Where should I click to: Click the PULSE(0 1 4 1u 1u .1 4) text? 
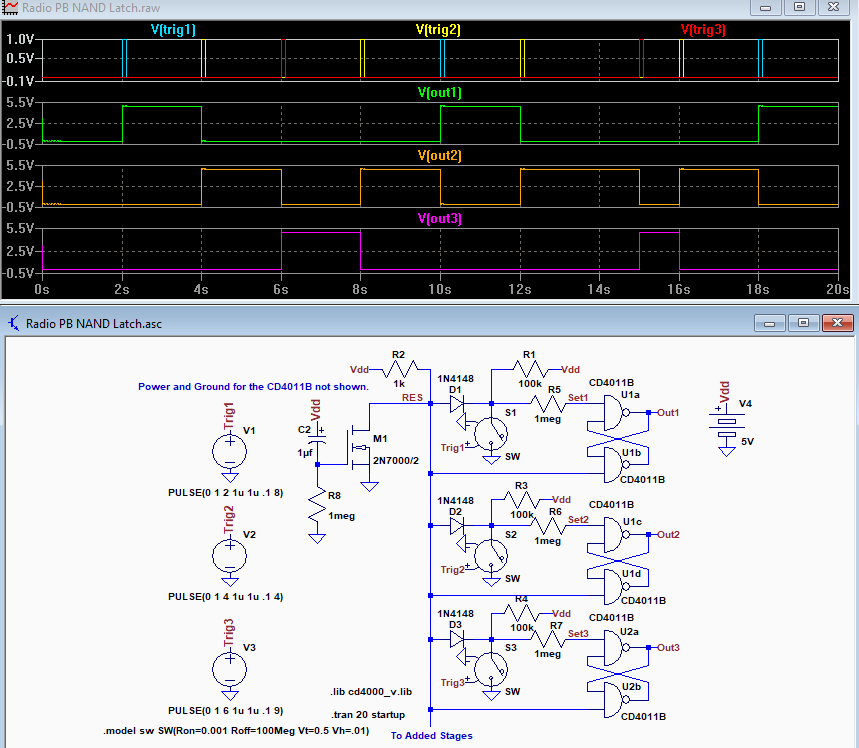[226, 597]
